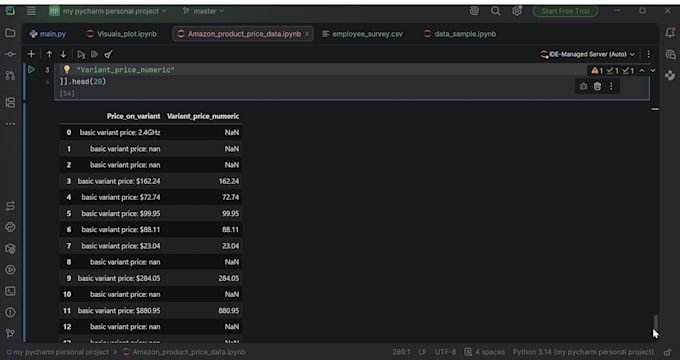Click 'basic variant price: $880.95' cell
The image size is (680, 360).
(119, 311)
